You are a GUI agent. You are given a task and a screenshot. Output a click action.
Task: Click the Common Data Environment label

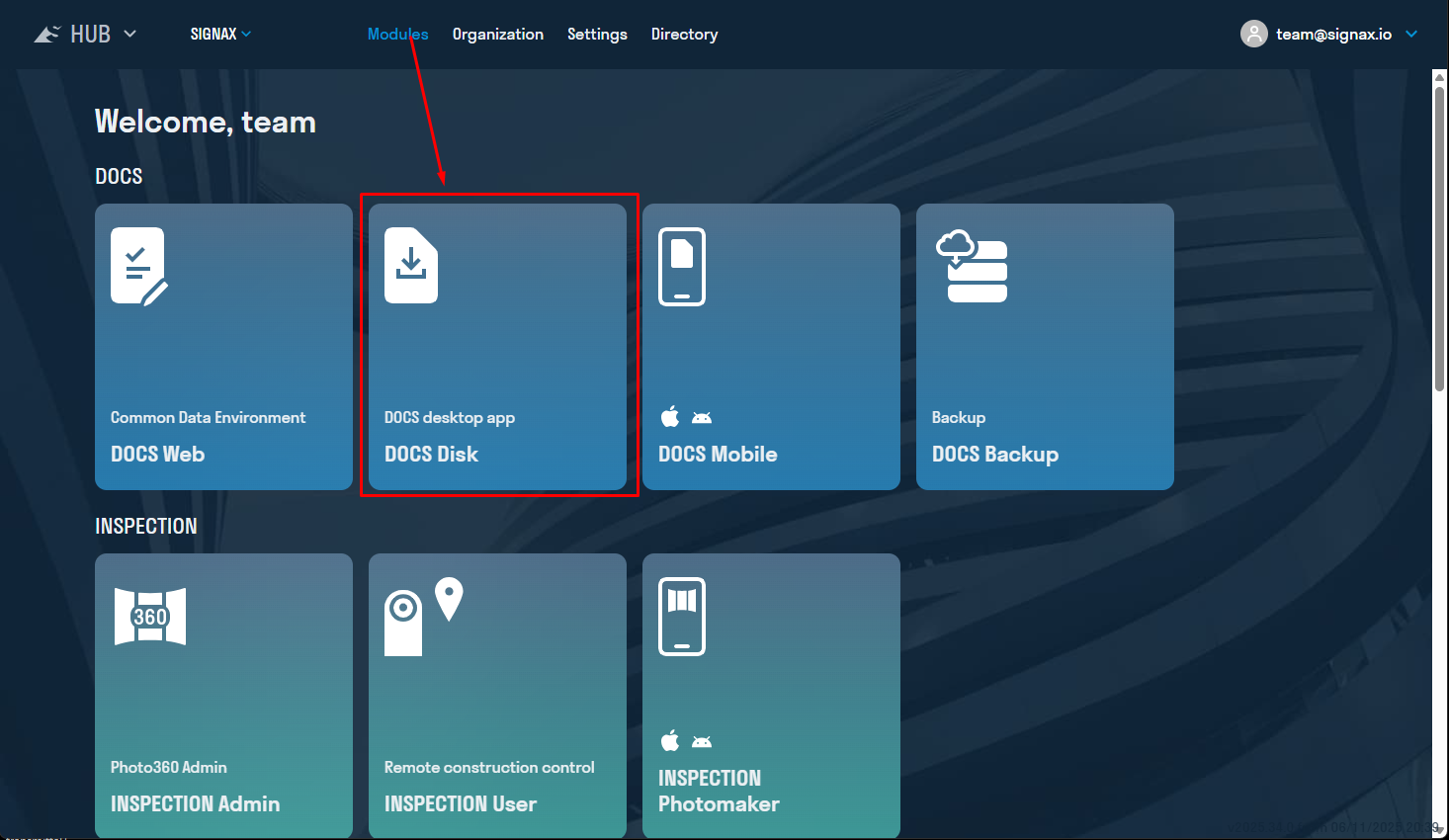point(208,417)
